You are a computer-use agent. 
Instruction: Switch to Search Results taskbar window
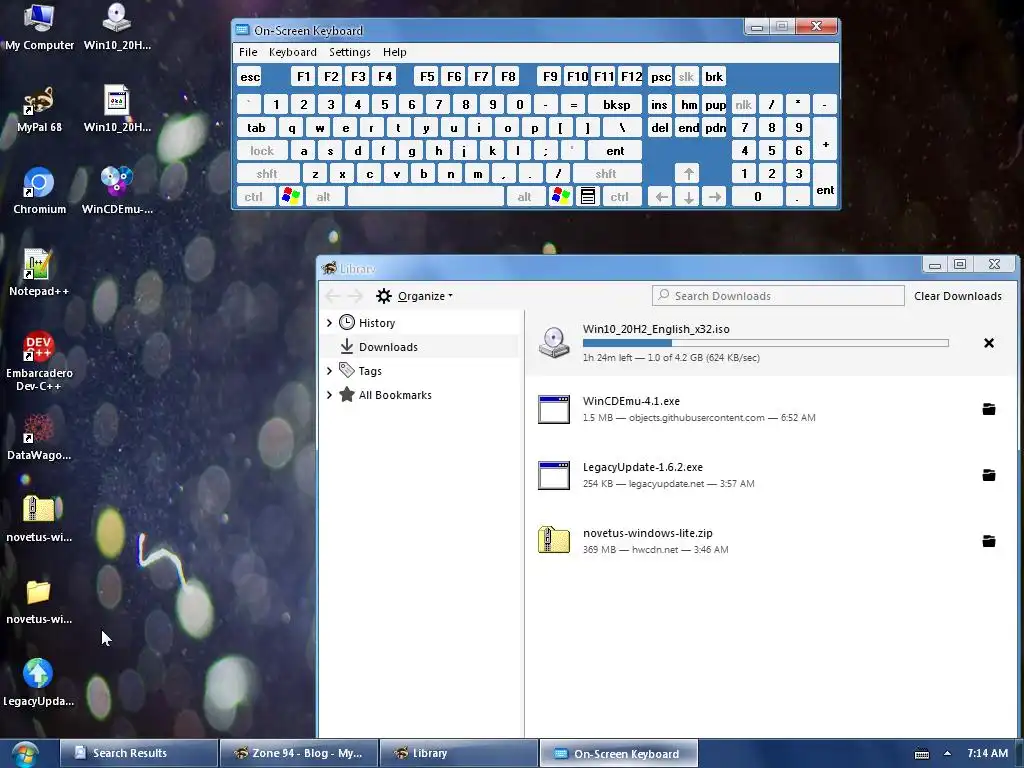pos(138,753)
